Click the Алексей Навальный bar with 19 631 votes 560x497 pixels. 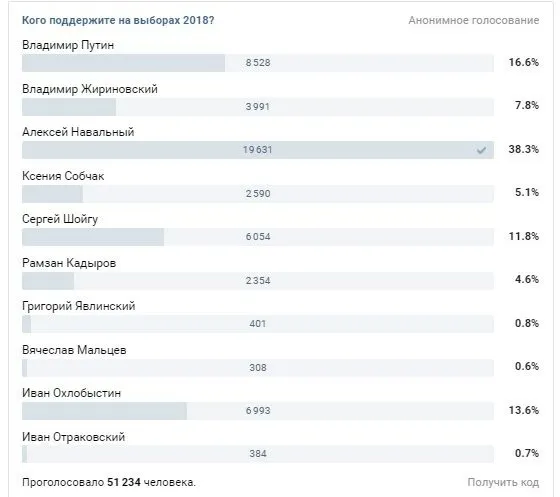pyautogui.click(x=258, y=150)
